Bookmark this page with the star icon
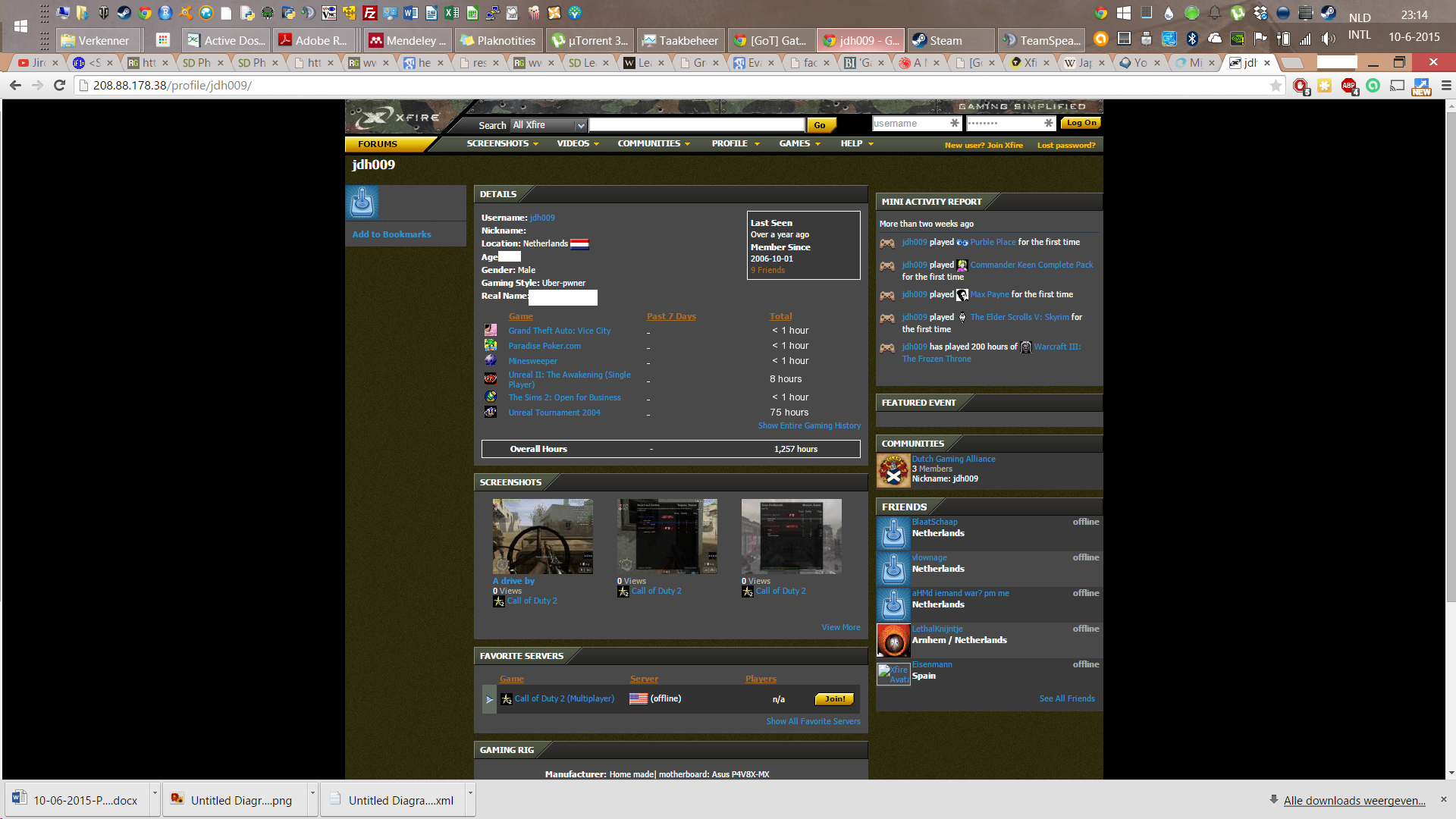Screen dimensions: 1456x819 click(x=1276, y=86)
